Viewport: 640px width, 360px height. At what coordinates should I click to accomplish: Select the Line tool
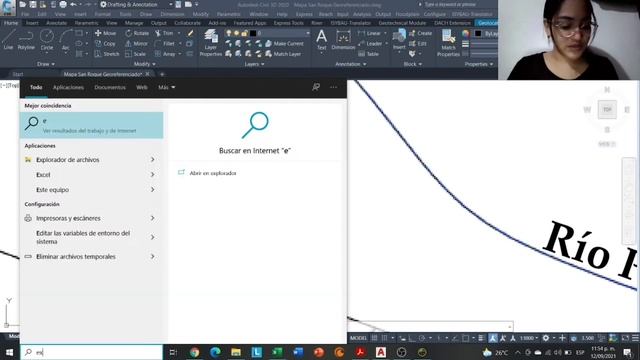pos(8,40)
